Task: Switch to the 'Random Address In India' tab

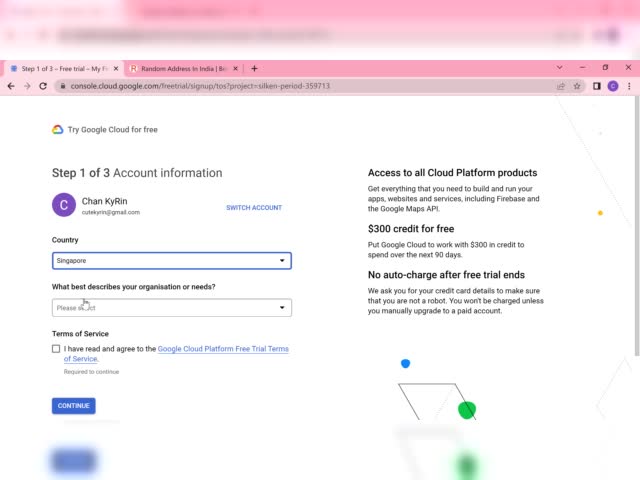Action: coord(182,69)
